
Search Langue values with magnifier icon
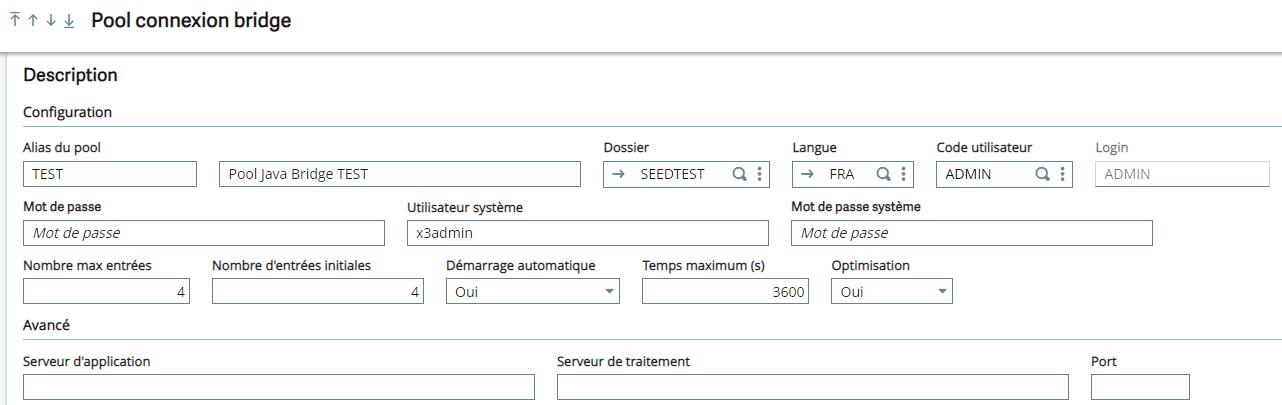pos(884,174)
